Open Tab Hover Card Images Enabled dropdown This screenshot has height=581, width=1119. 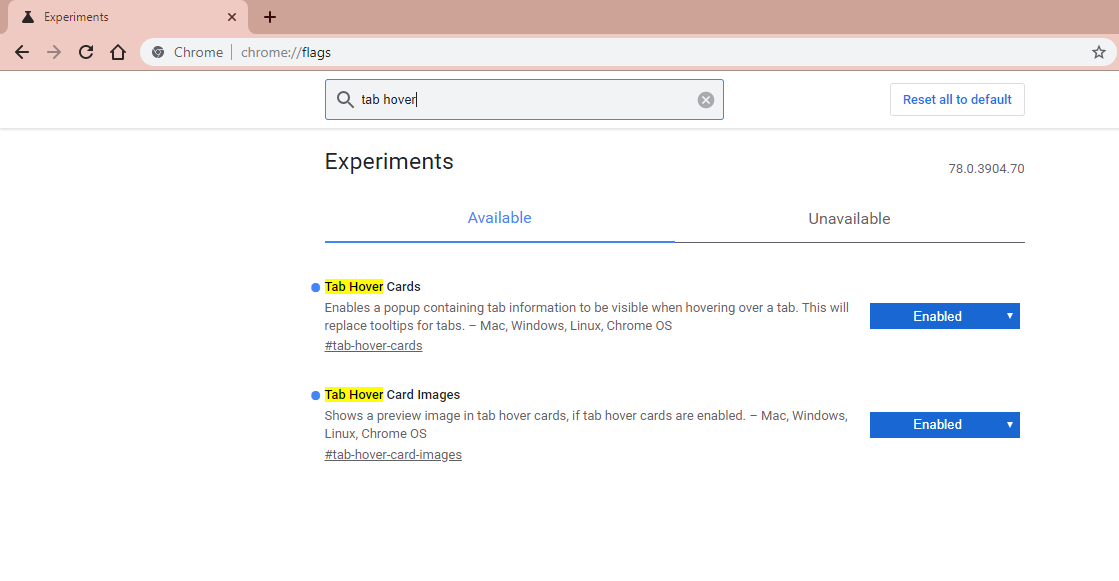[944, 425]
